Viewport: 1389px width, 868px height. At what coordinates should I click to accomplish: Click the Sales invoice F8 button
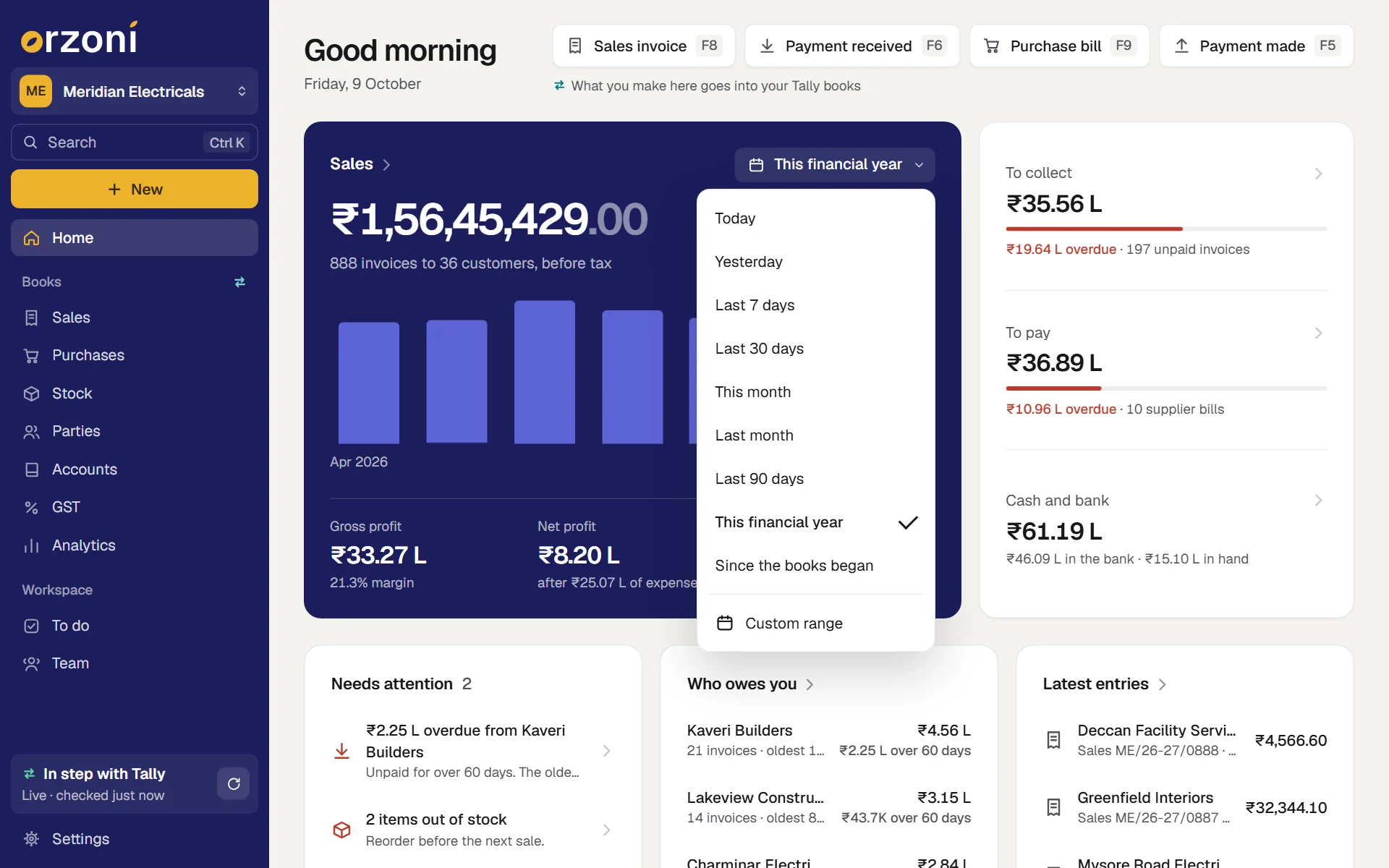pyautogui.click(x=644, y=46)
